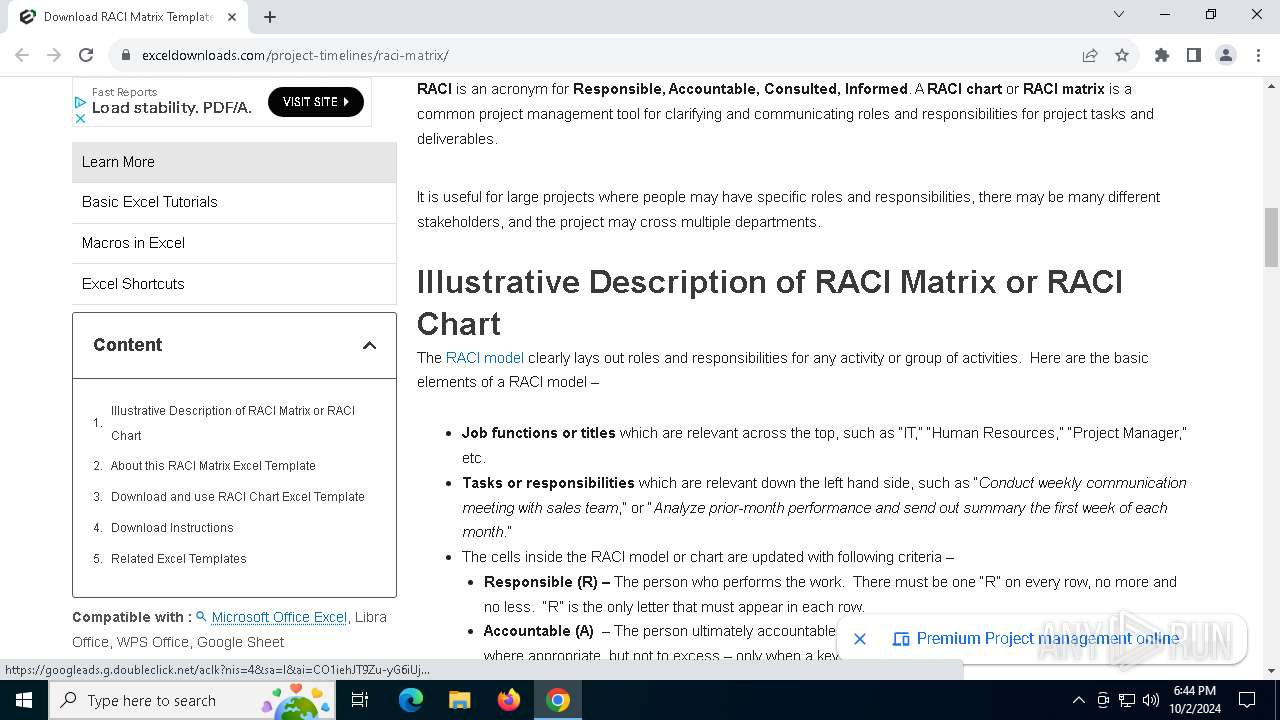Screen dimensions: 1280x720
Task: Jump to About this RACI Matrix Excel Template
Action: (213, 466)
